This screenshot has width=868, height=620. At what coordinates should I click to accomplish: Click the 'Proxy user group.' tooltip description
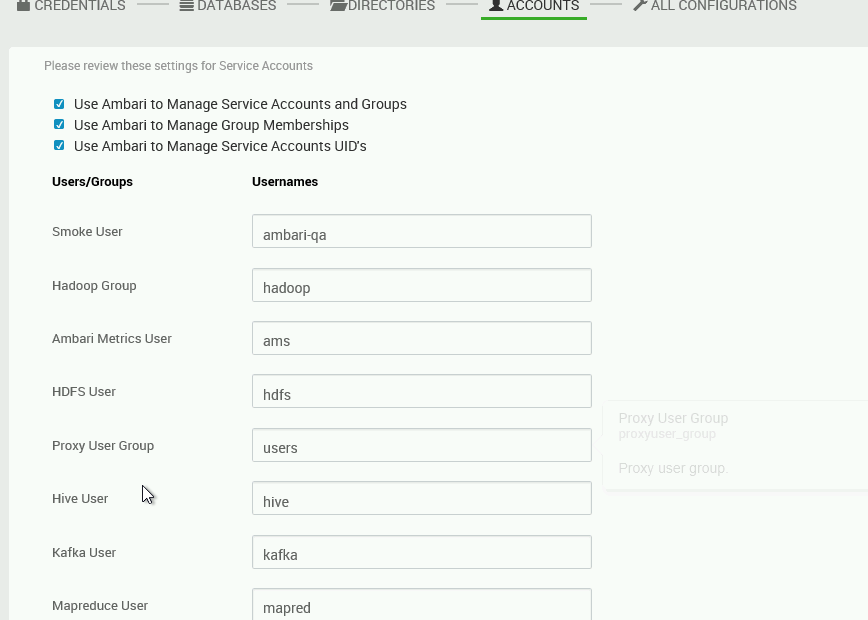point(673,468)
